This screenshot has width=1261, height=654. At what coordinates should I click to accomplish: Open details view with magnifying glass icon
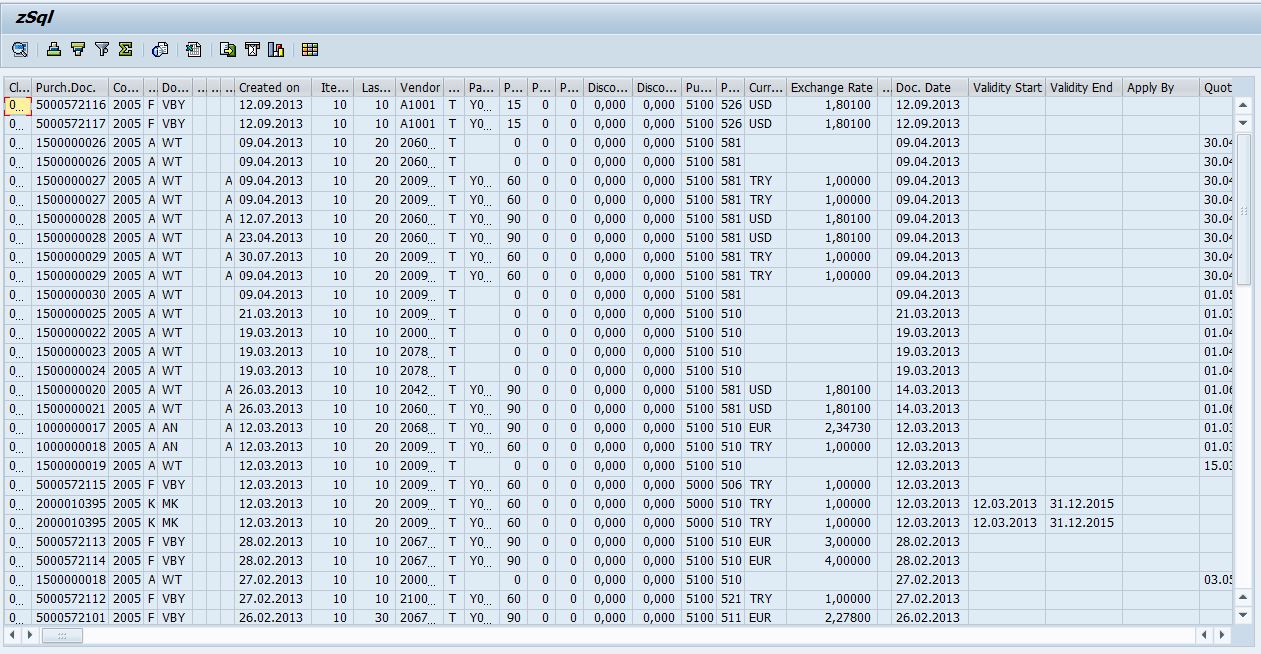tap(19, 50)
